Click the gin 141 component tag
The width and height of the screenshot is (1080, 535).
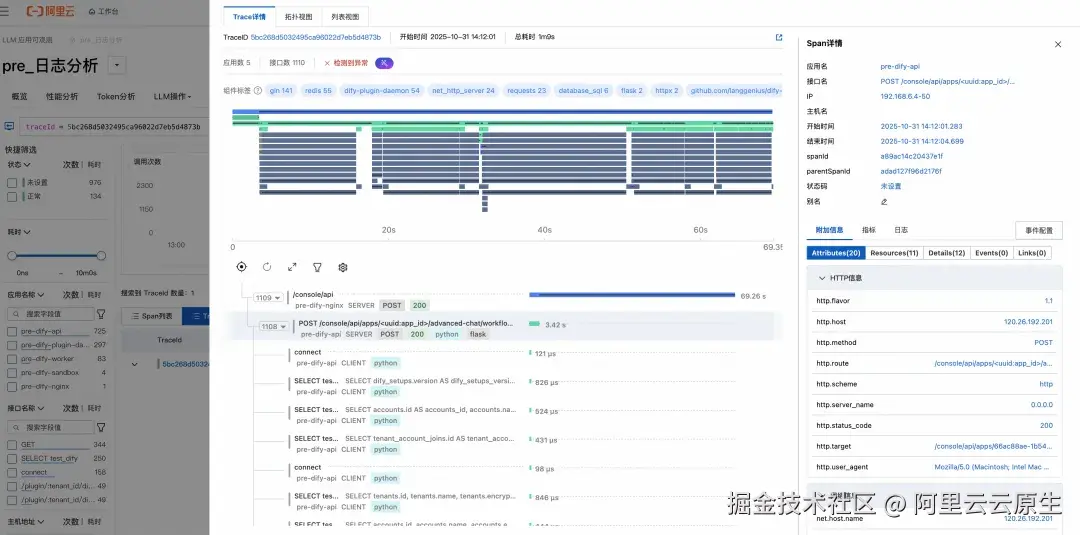(280, 90)
